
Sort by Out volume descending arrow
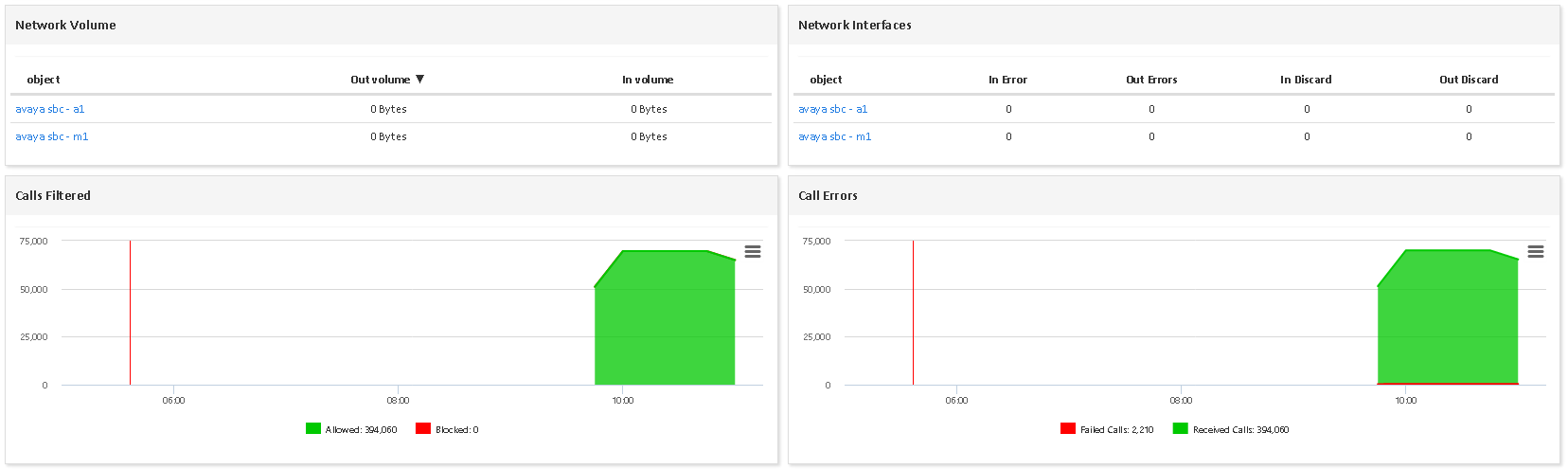pyautogui.click(x=419, y=80)
